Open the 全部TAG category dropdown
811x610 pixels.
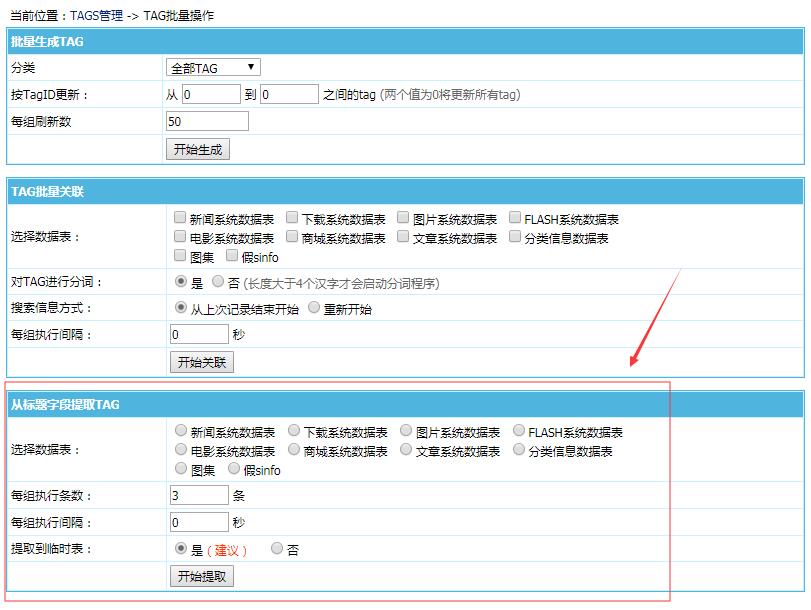pyautogui.click(x=213, y=68)
